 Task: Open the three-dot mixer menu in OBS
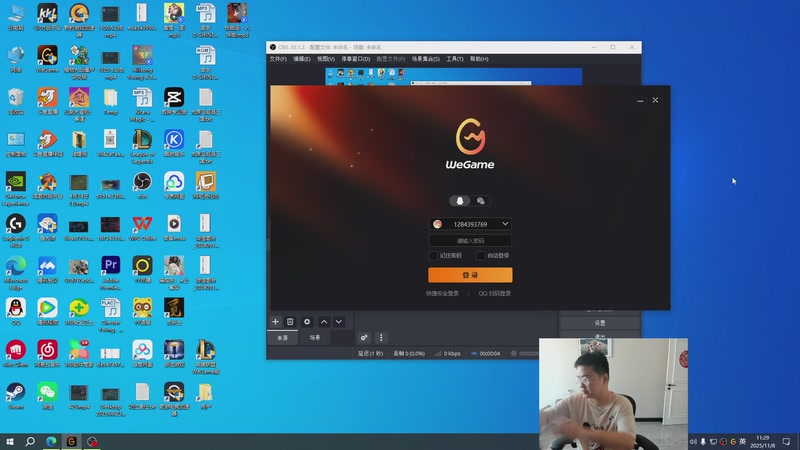coord(381,338)
